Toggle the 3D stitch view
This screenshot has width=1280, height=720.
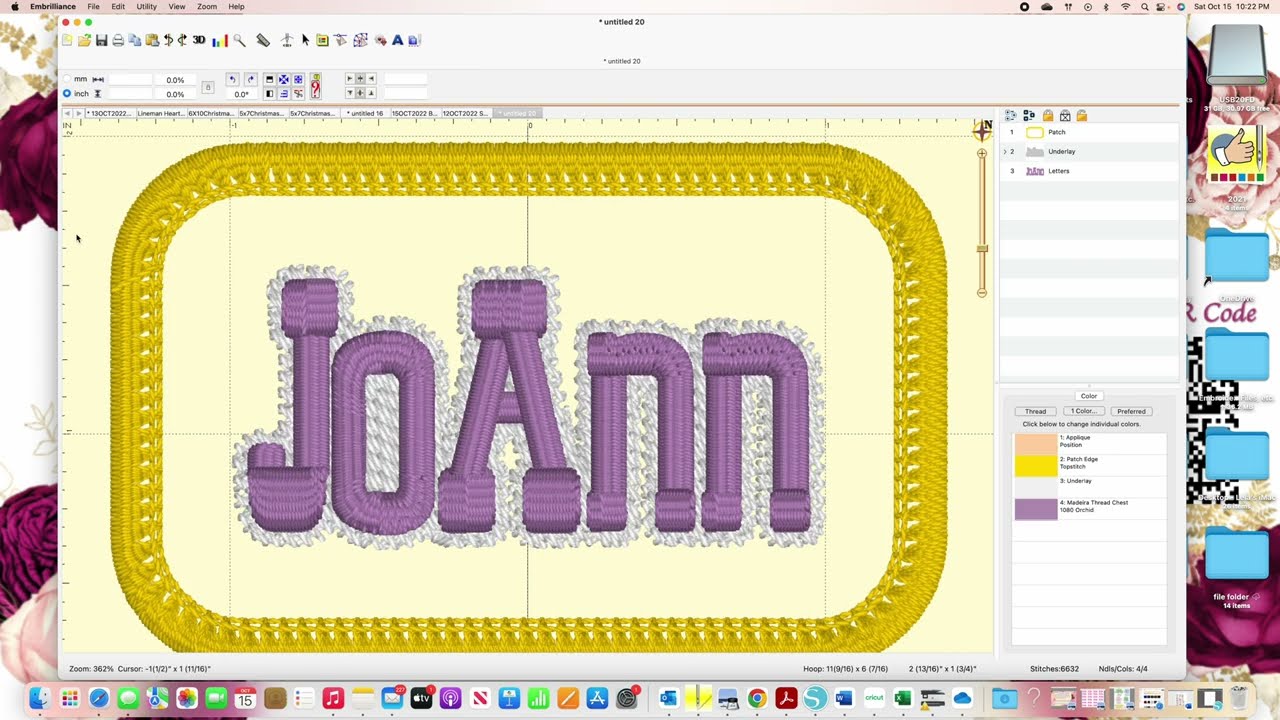pyautogui.click(x=199, y=40)
